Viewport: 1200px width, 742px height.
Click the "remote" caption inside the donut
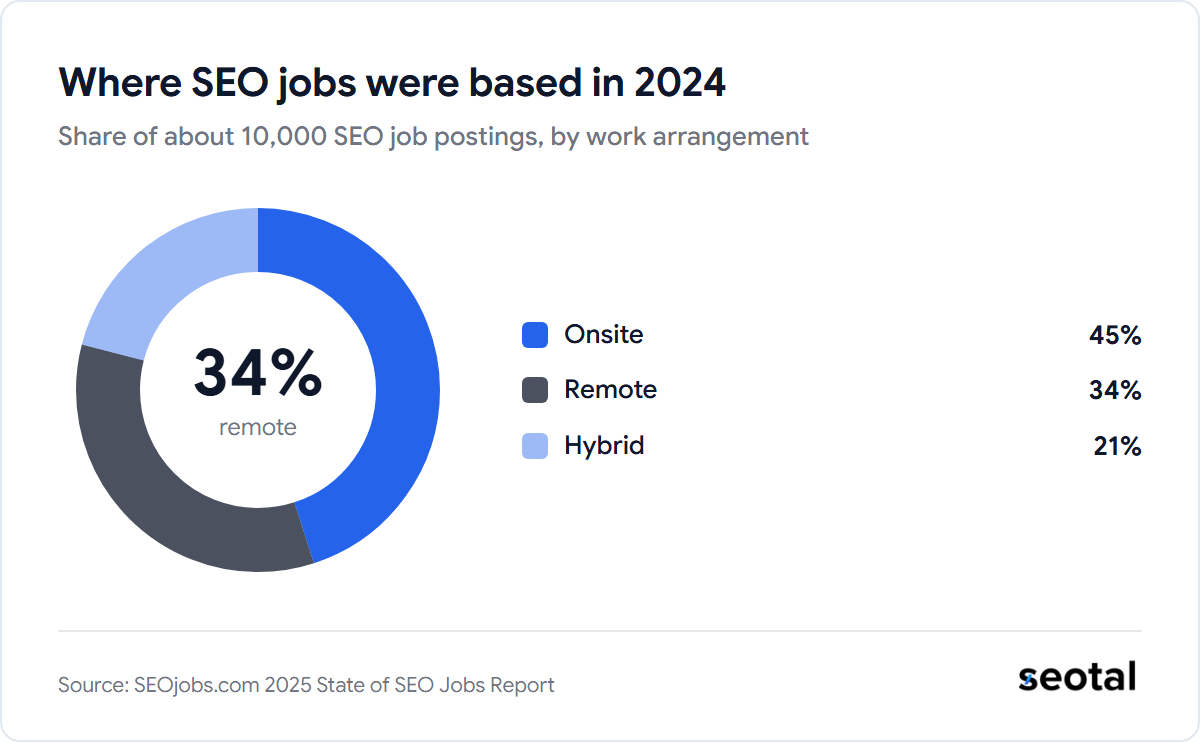click(258, 428)
